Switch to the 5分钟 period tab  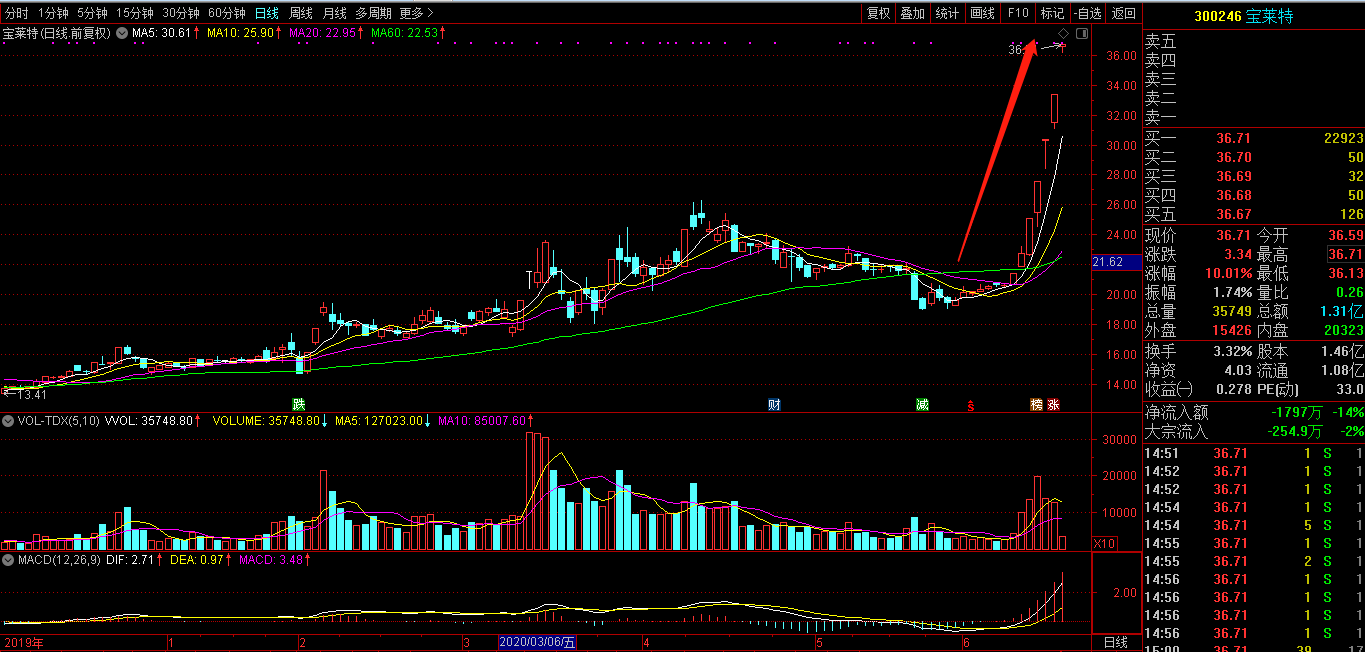coord(92,13)
